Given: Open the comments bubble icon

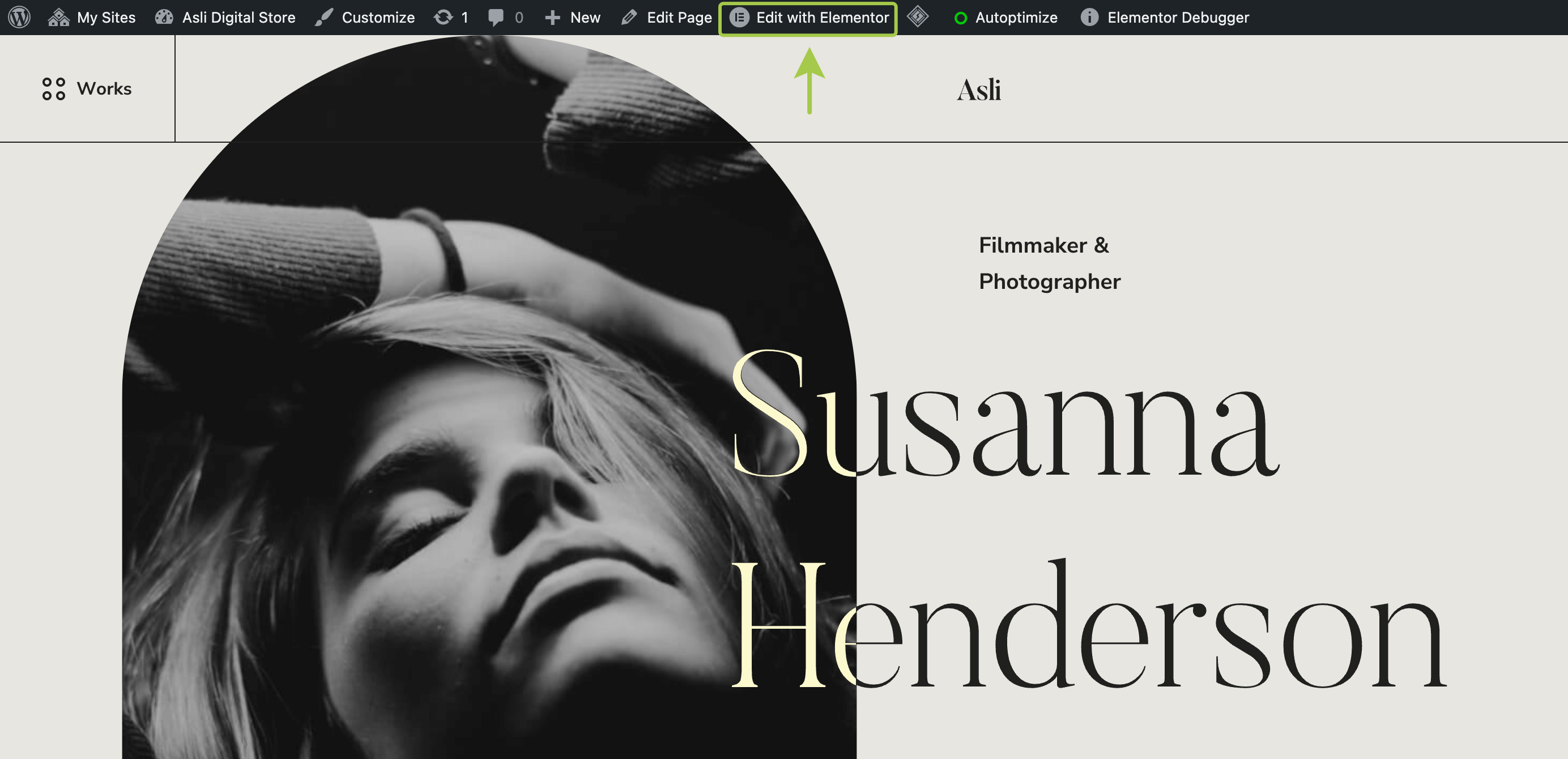Looking at the screenshot, I should pyautogui.click(x=496, y=17).
